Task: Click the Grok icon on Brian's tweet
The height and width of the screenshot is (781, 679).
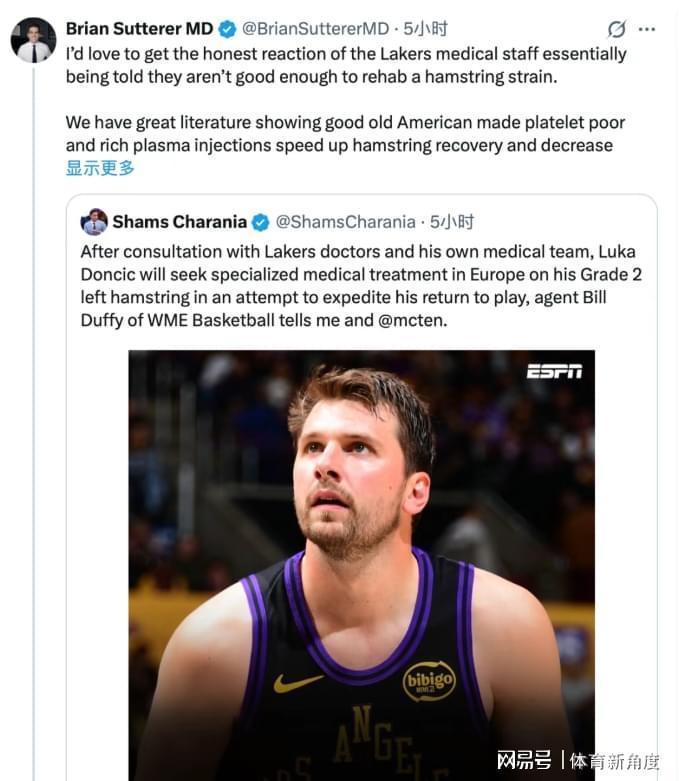Action: [617, 29]
